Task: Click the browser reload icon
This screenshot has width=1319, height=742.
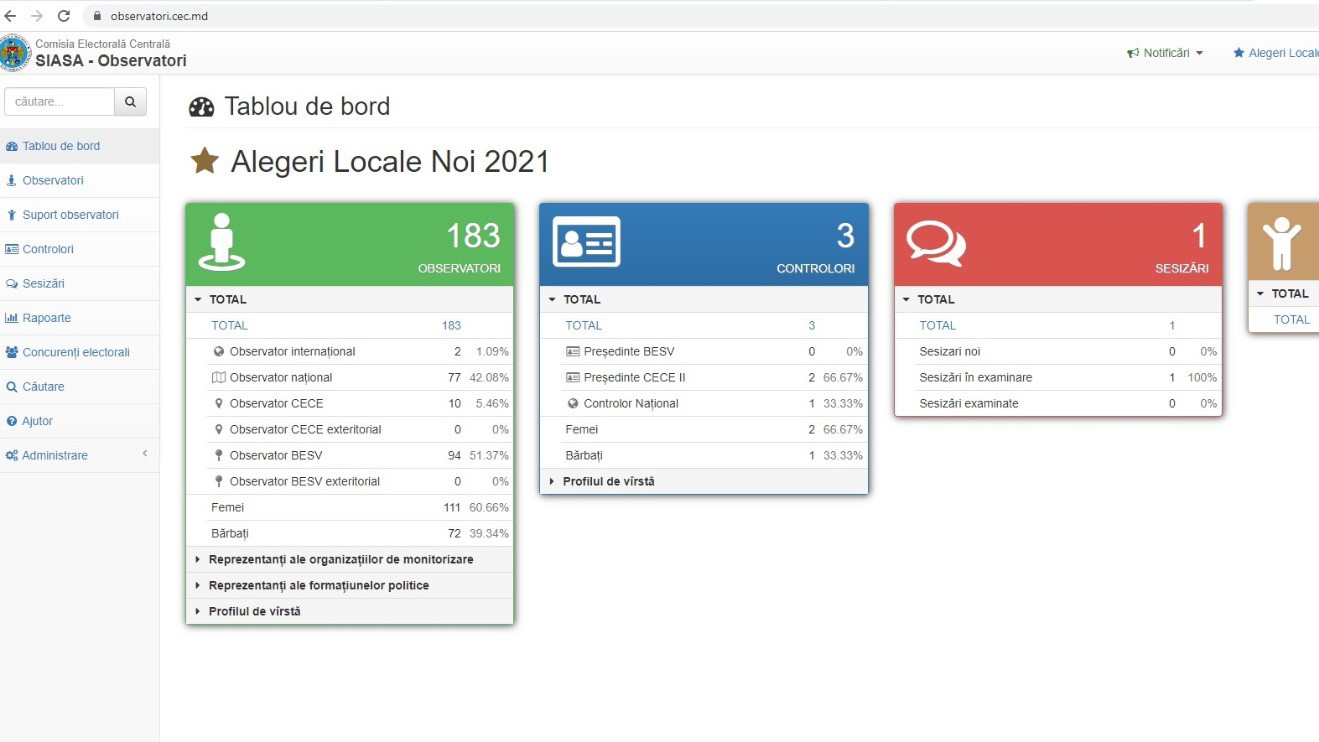Action: pos(64,16)
